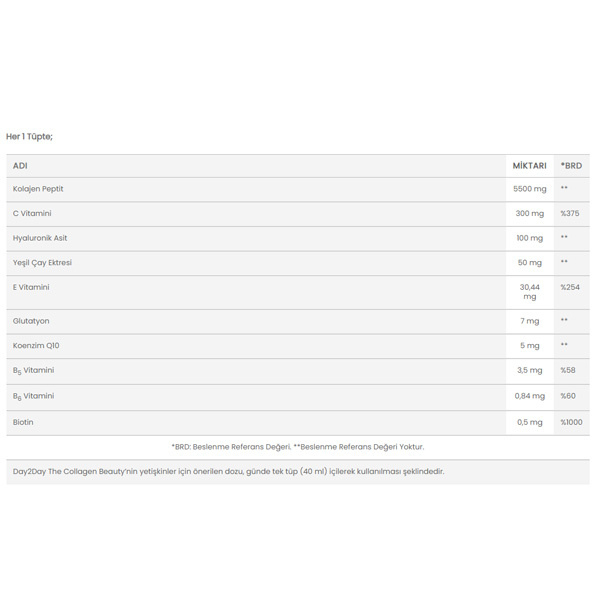Click the Her 1 Tüpte heading
The width and height of the screenshot is (600, 600).
tap(29, 137)
